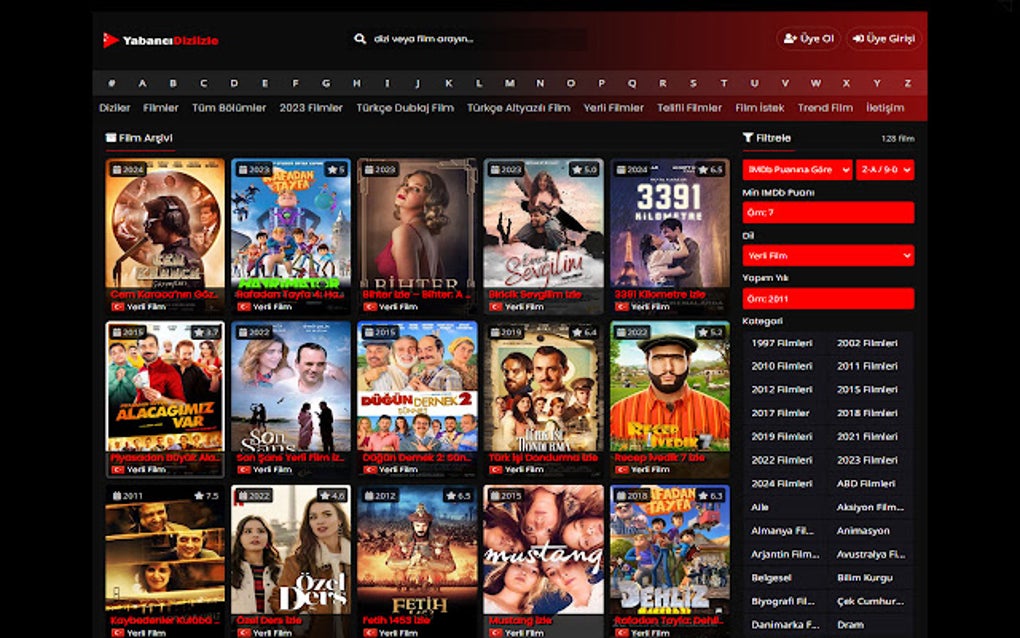Open the Filmler menu item
Viewport: 1020px width, 638px height.
pyautogui.click(x=161, y=108)
